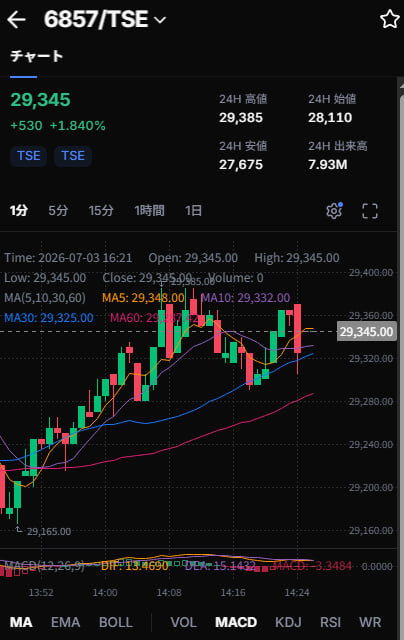Click the 24H 高値 value 29,385
404x640 pixels.
coord(241,118)
